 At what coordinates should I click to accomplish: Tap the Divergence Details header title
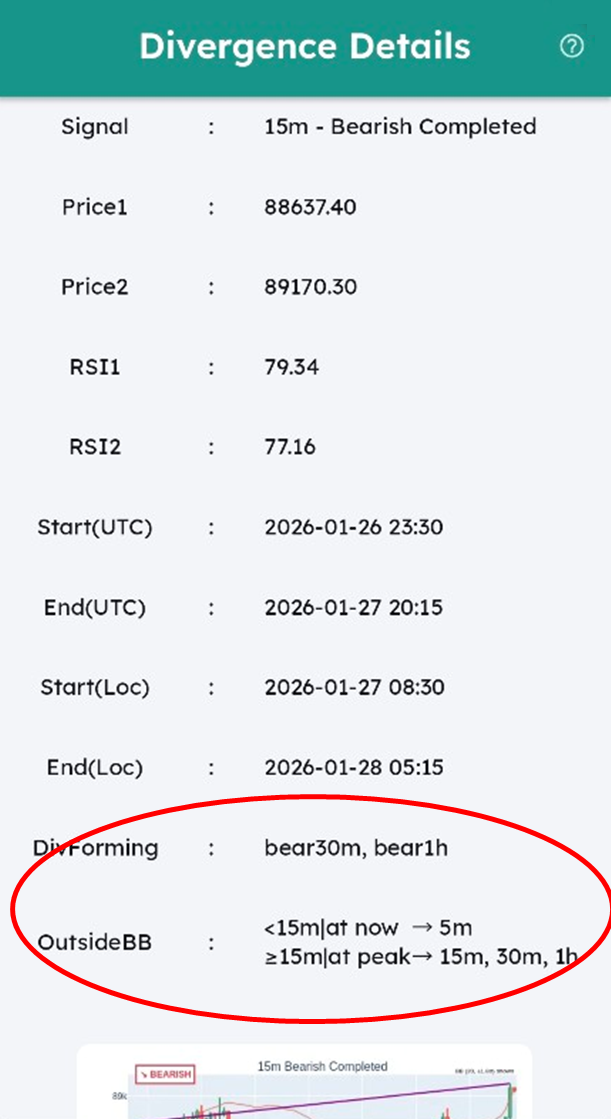tap(304, 46)
